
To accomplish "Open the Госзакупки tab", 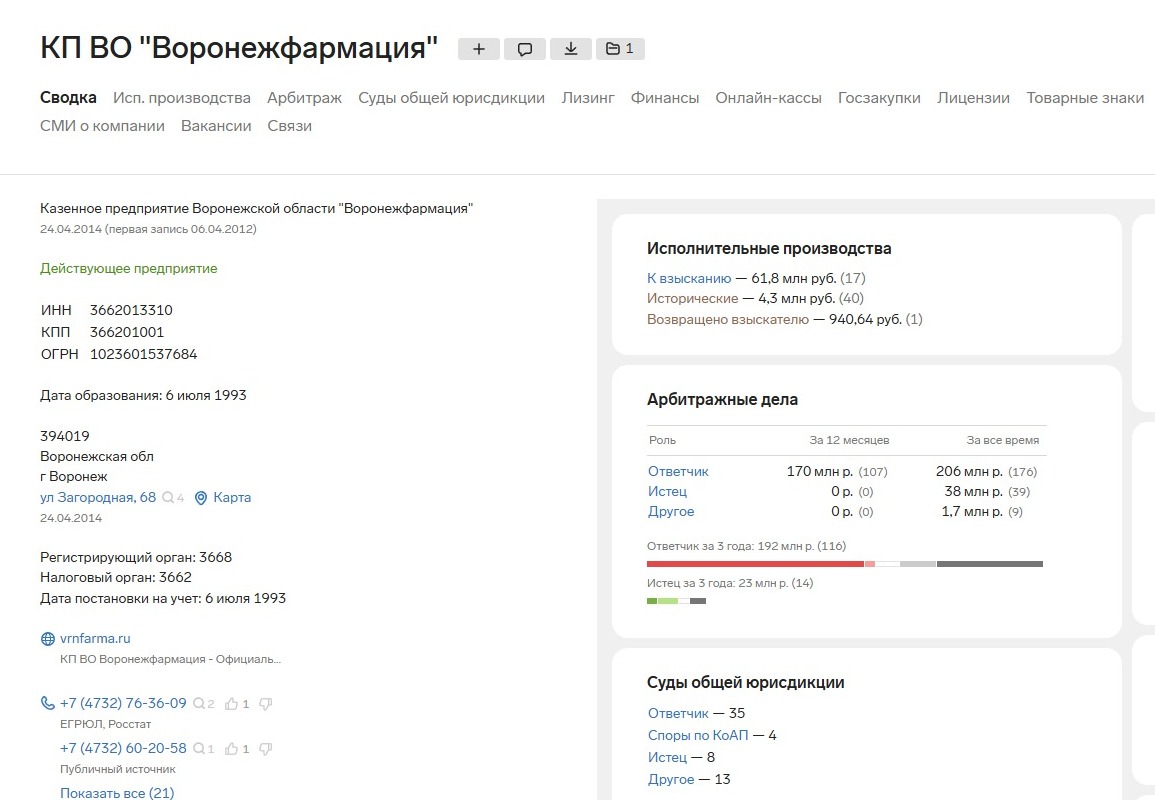I will pos(879,98).
